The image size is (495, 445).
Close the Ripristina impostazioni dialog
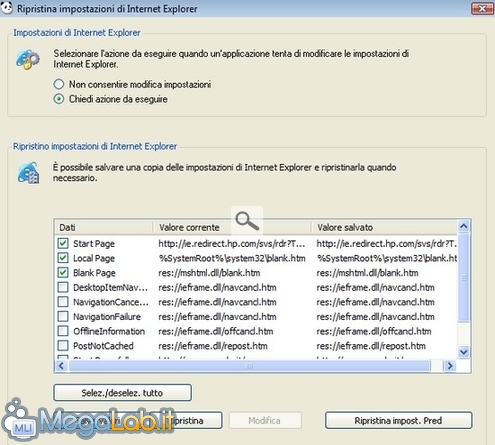(x=482, y=8)
